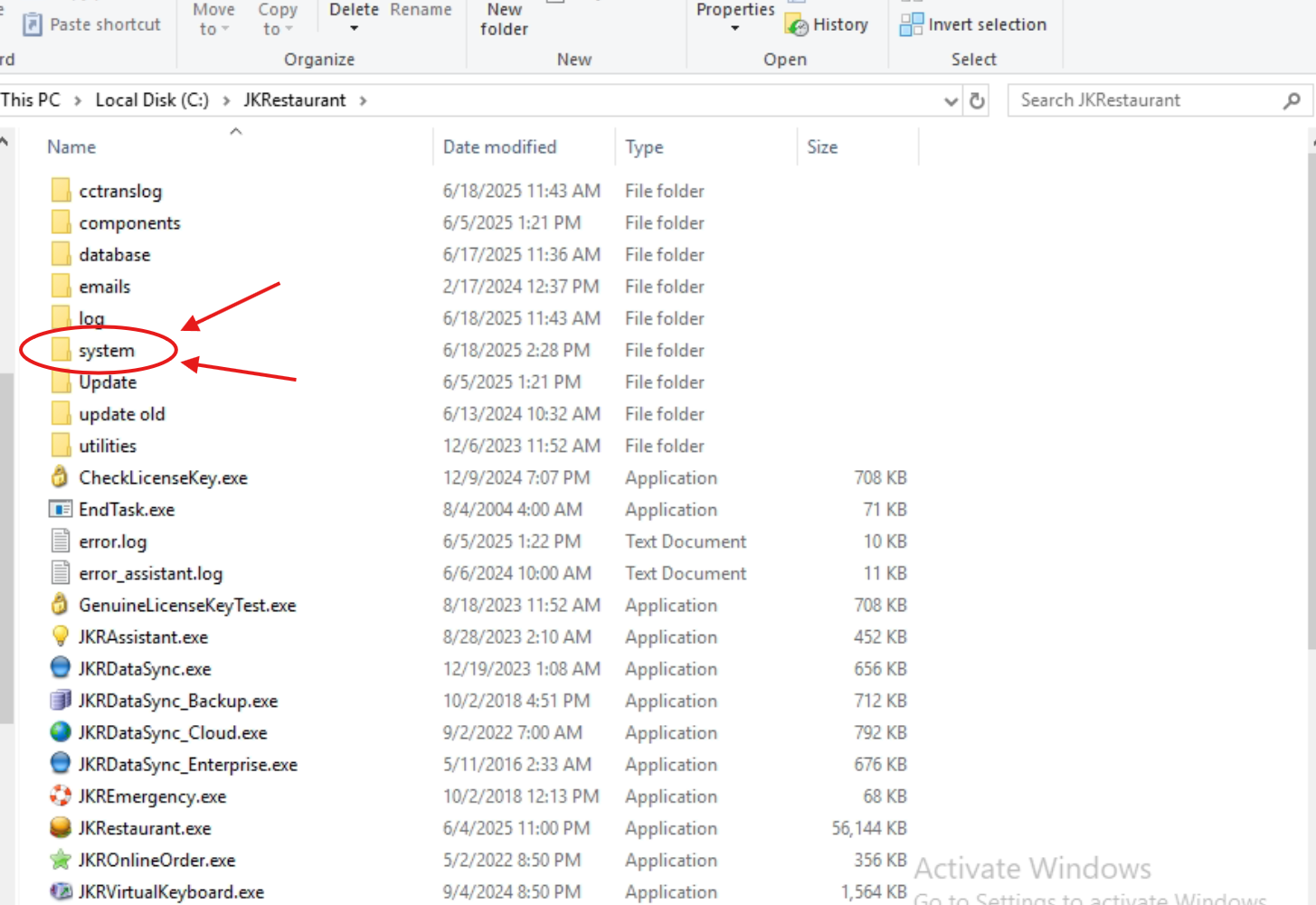Sort by the Name column header
The width and height of the screenshot is (1316, 905).
71,146
